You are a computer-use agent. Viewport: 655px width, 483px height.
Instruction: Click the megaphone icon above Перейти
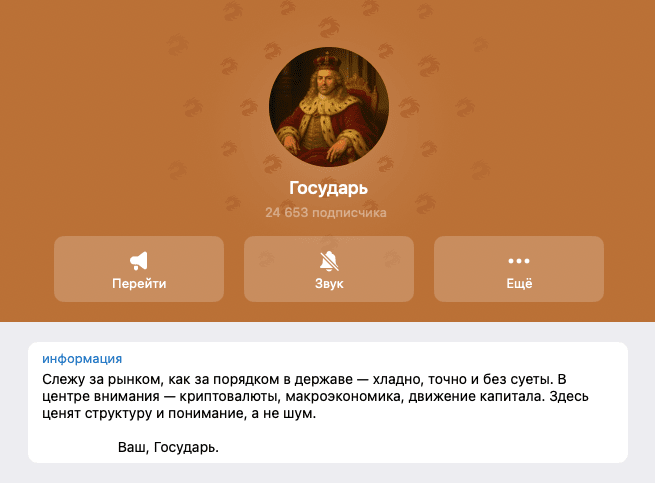(x=139, y=261)
